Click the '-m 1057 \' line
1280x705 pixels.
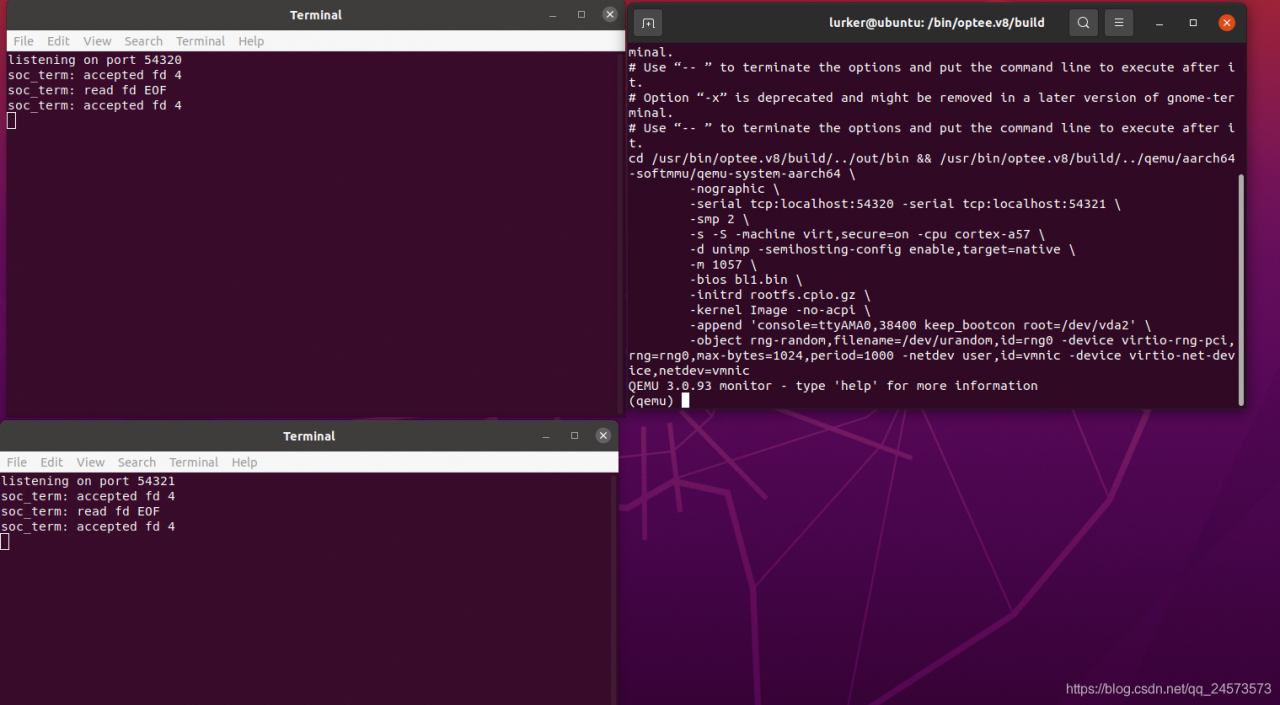tap(723, 264)
